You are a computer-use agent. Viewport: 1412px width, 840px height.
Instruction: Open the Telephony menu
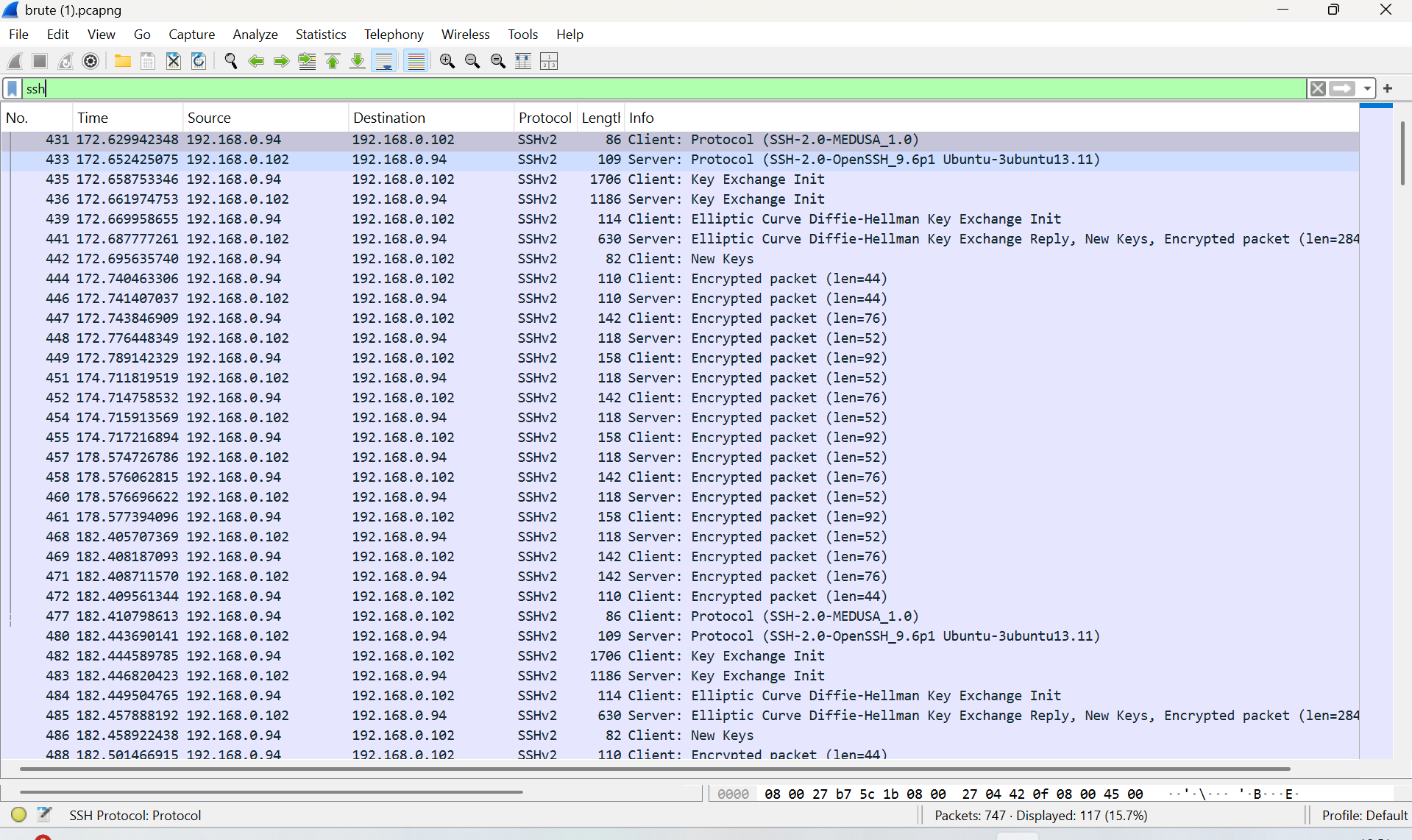click(x=394, y=34)
